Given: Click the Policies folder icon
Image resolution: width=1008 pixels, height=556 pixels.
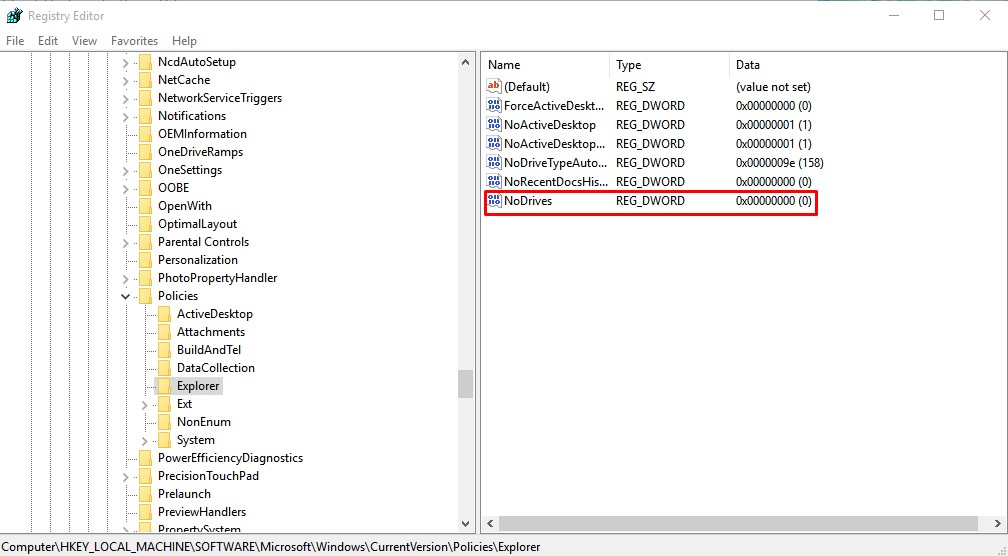Looking at the screenshot, I should (146, 296).
